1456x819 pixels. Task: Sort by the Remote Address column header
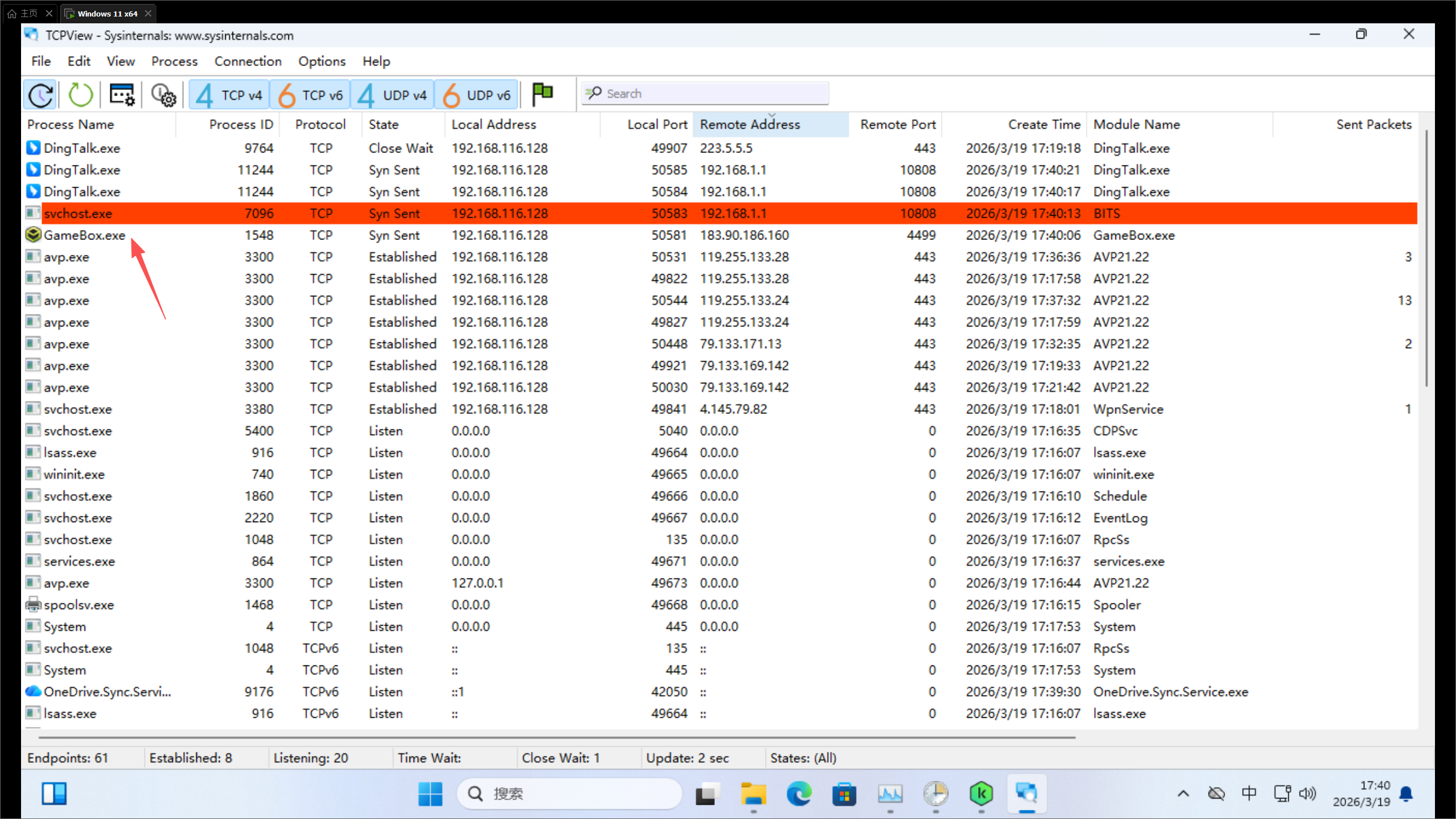pos(750,125)
